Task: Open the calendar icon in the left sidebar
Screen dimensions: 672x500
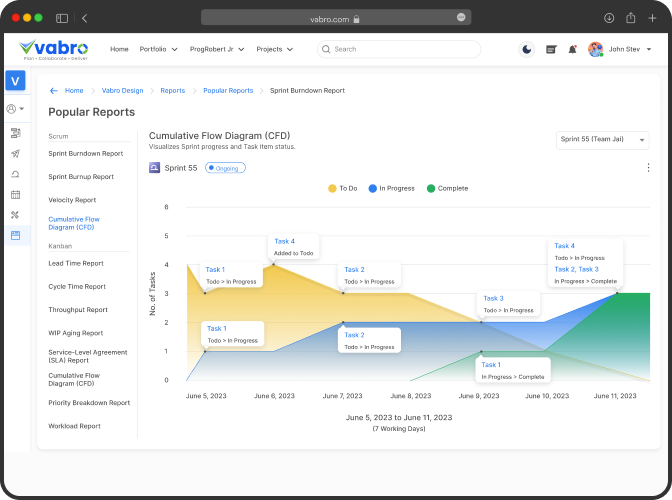Action: click(x=15, y=194)
